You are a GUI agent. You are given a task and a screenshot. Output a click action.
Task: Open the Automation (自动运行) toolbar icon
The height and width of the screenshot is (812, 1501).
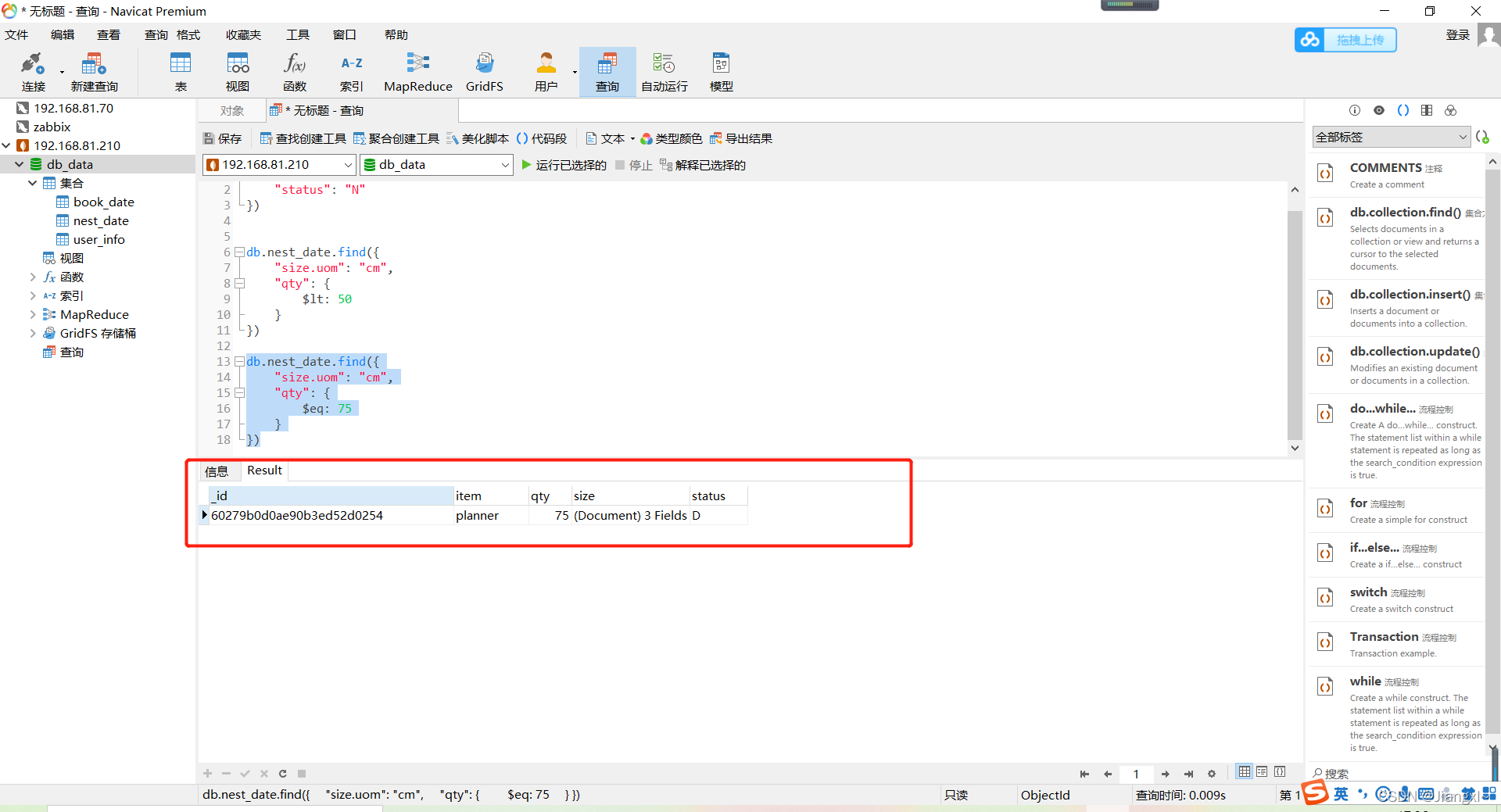pyautogui.click(x=665, y=72)
